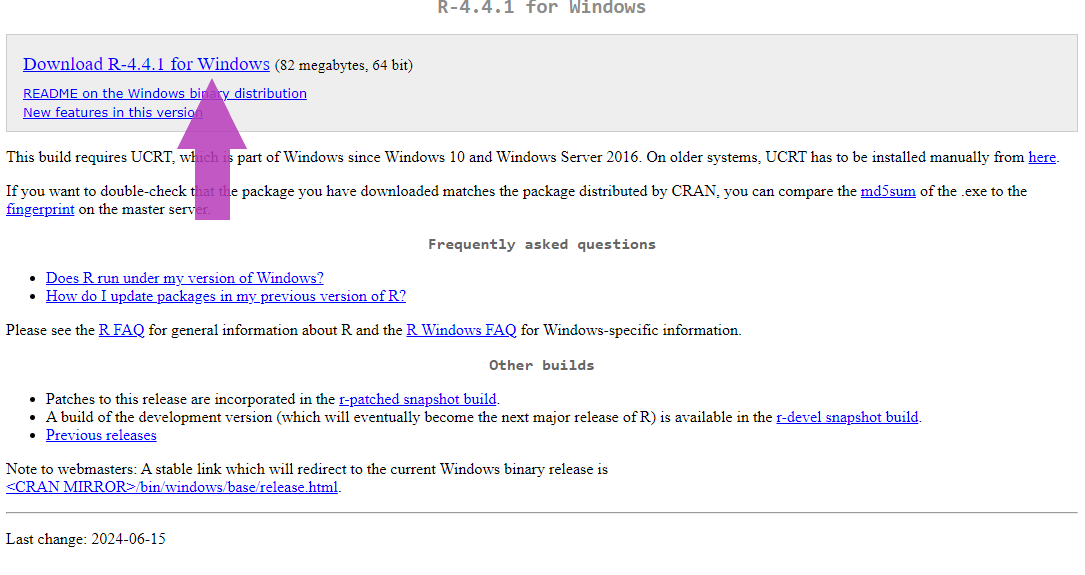Open the fingerprint link on master server
Viewport: 1085px width, 575px height.
[40, 209]
